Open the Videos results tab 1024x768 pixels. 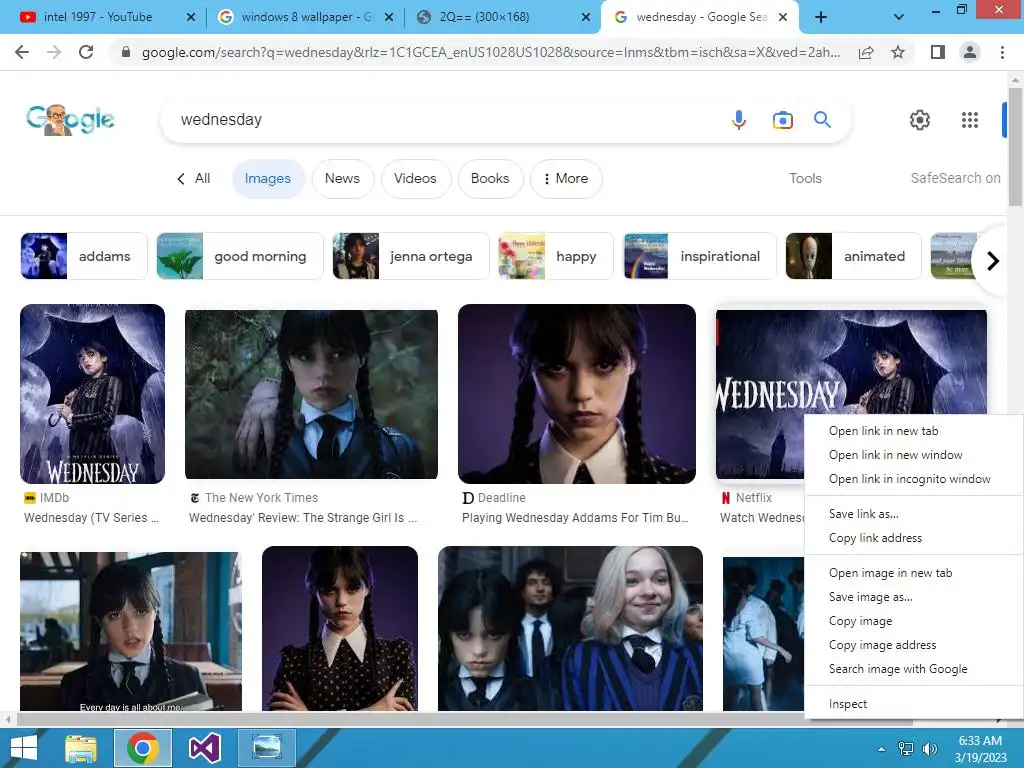coord(415,178)
